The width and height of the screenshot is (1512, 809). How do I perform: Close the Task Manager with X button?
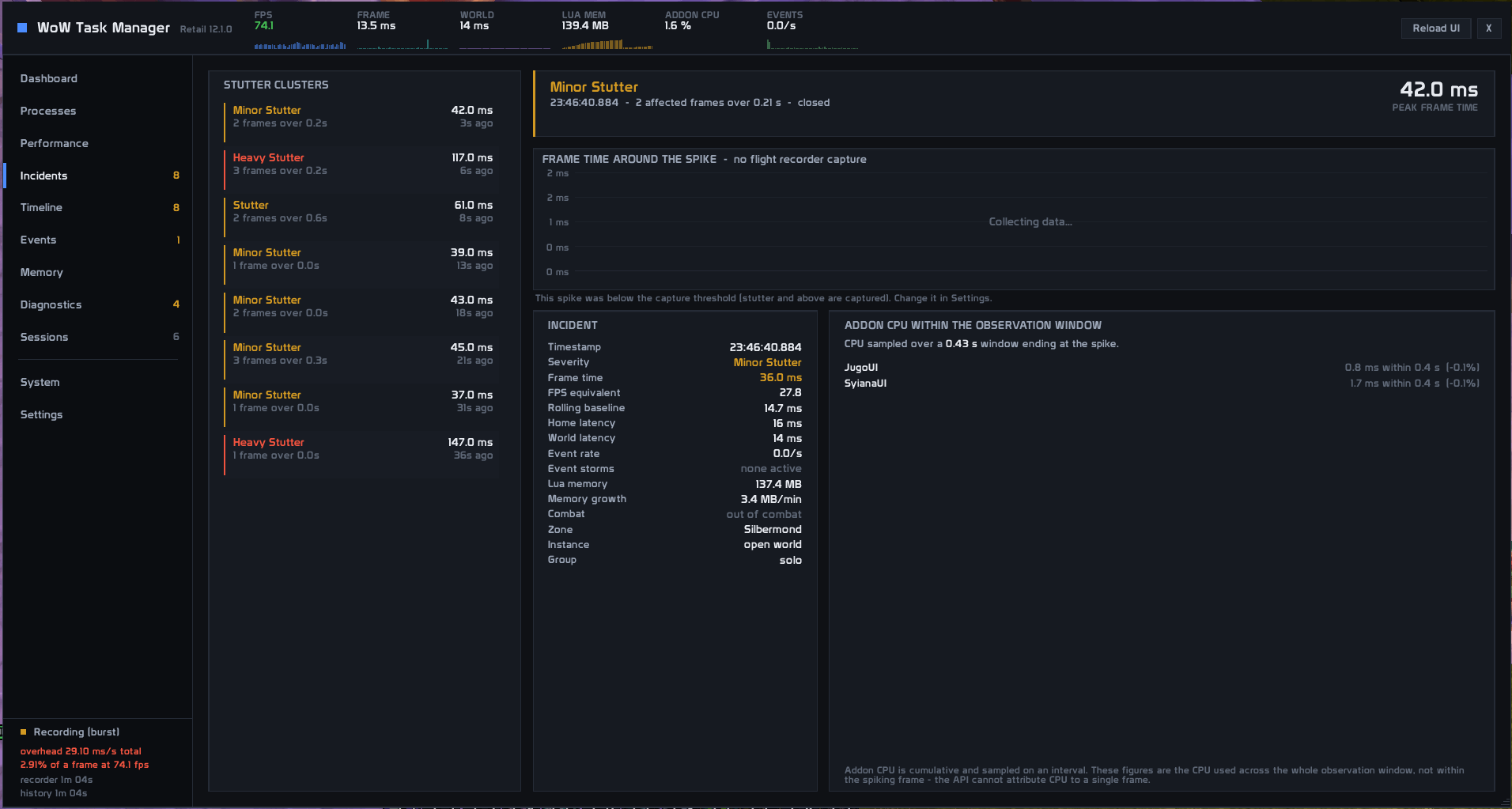(x=1488, y=28)
